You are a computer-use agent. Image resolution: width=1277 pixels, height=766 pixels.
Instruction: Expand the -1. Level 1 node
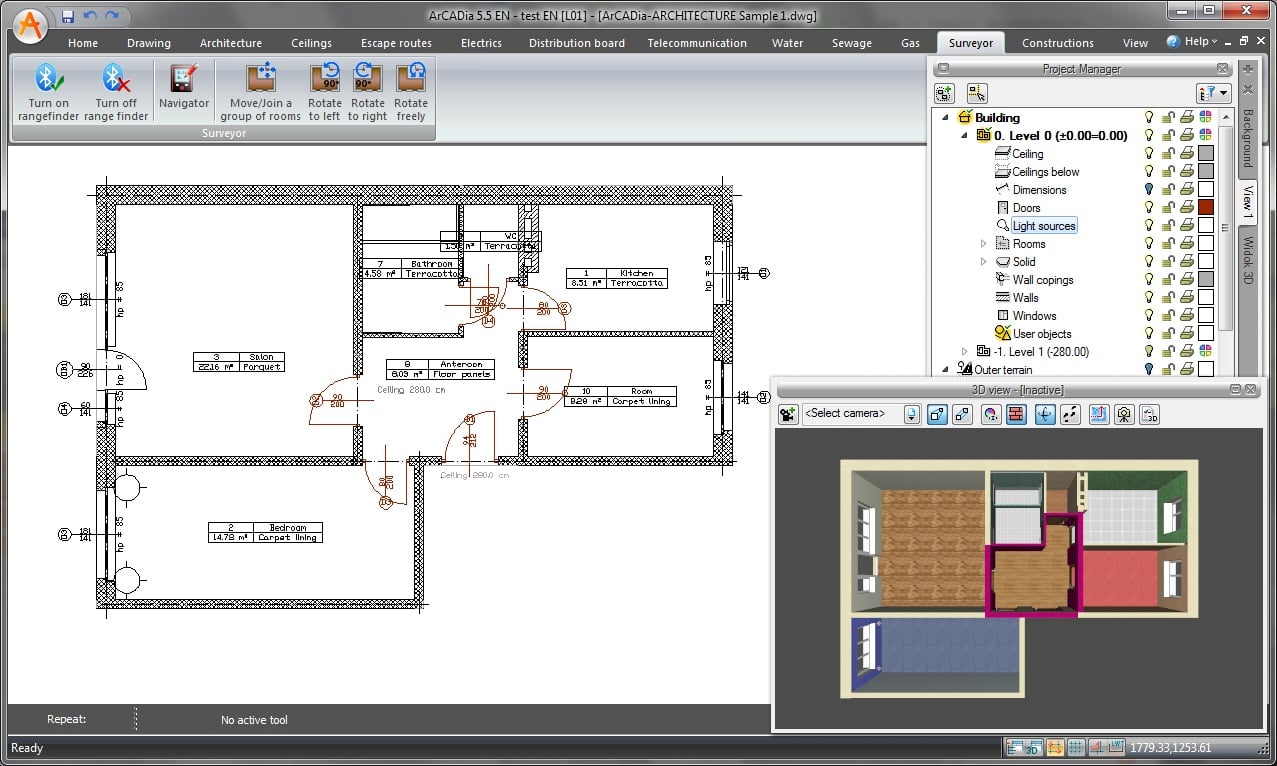(x=964, y=352)
